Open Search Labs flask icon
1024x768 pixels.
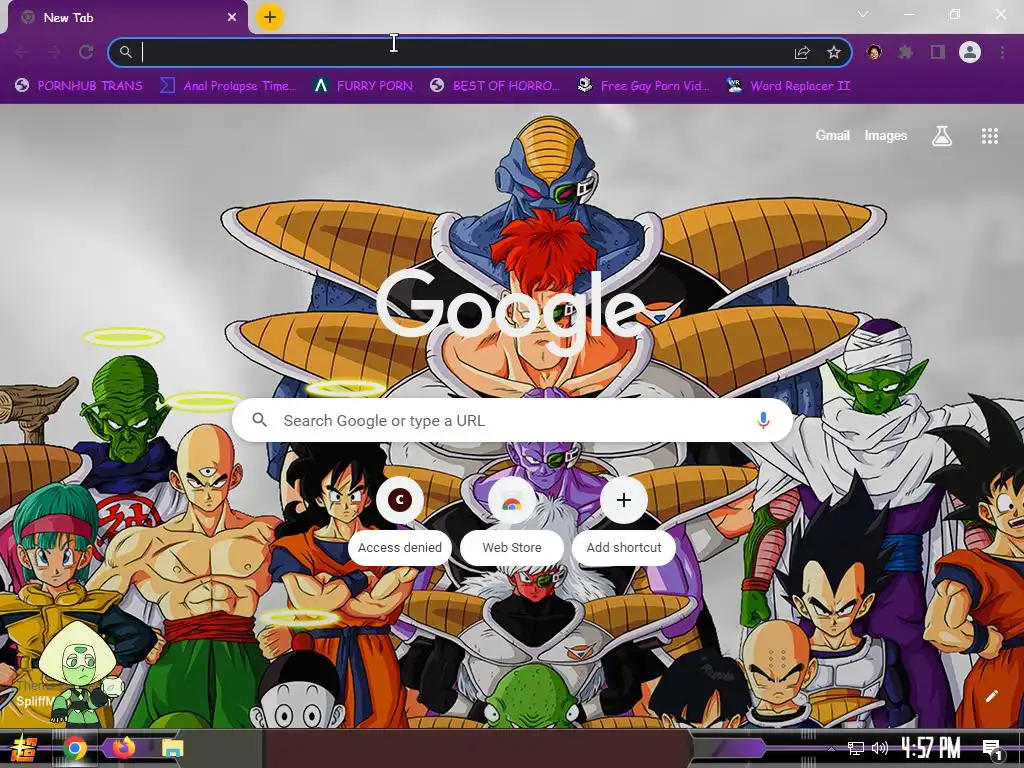(942, 136)
